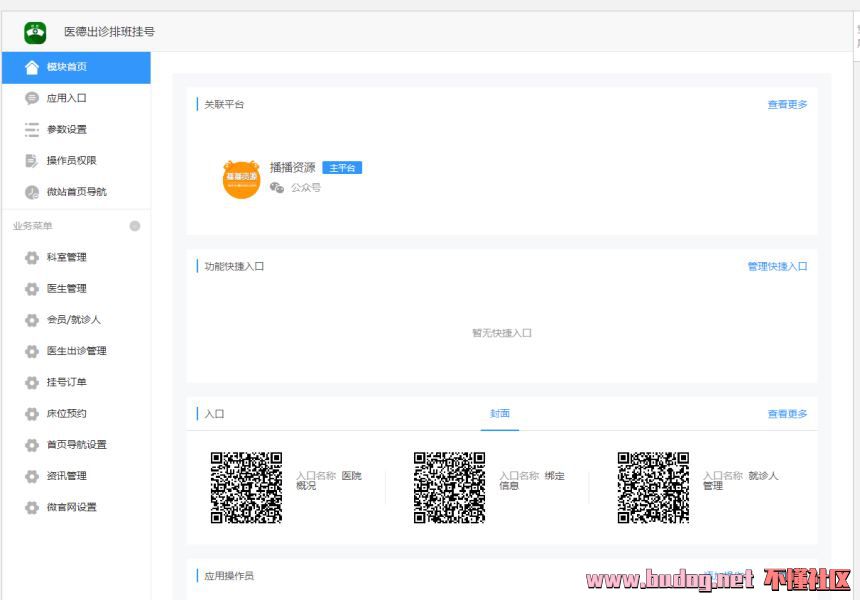Click the WeChat icon beside 公众号
Image resolution: width=860 pixels, height=600 pixels.
(277, 188)
